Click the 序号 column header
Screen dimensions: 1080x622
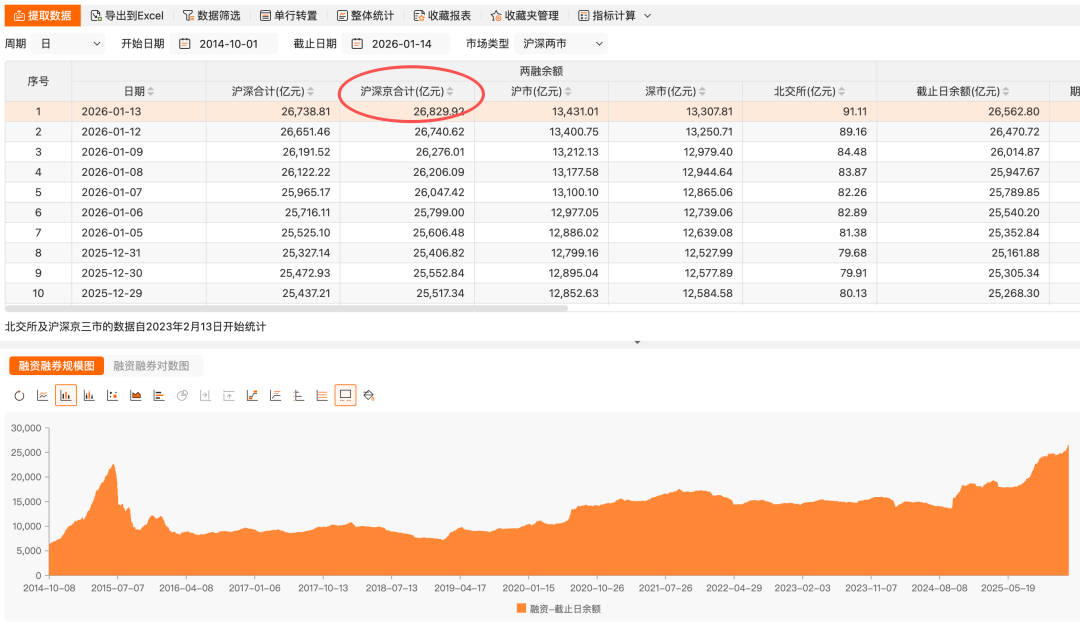click(x=38, y=81)
